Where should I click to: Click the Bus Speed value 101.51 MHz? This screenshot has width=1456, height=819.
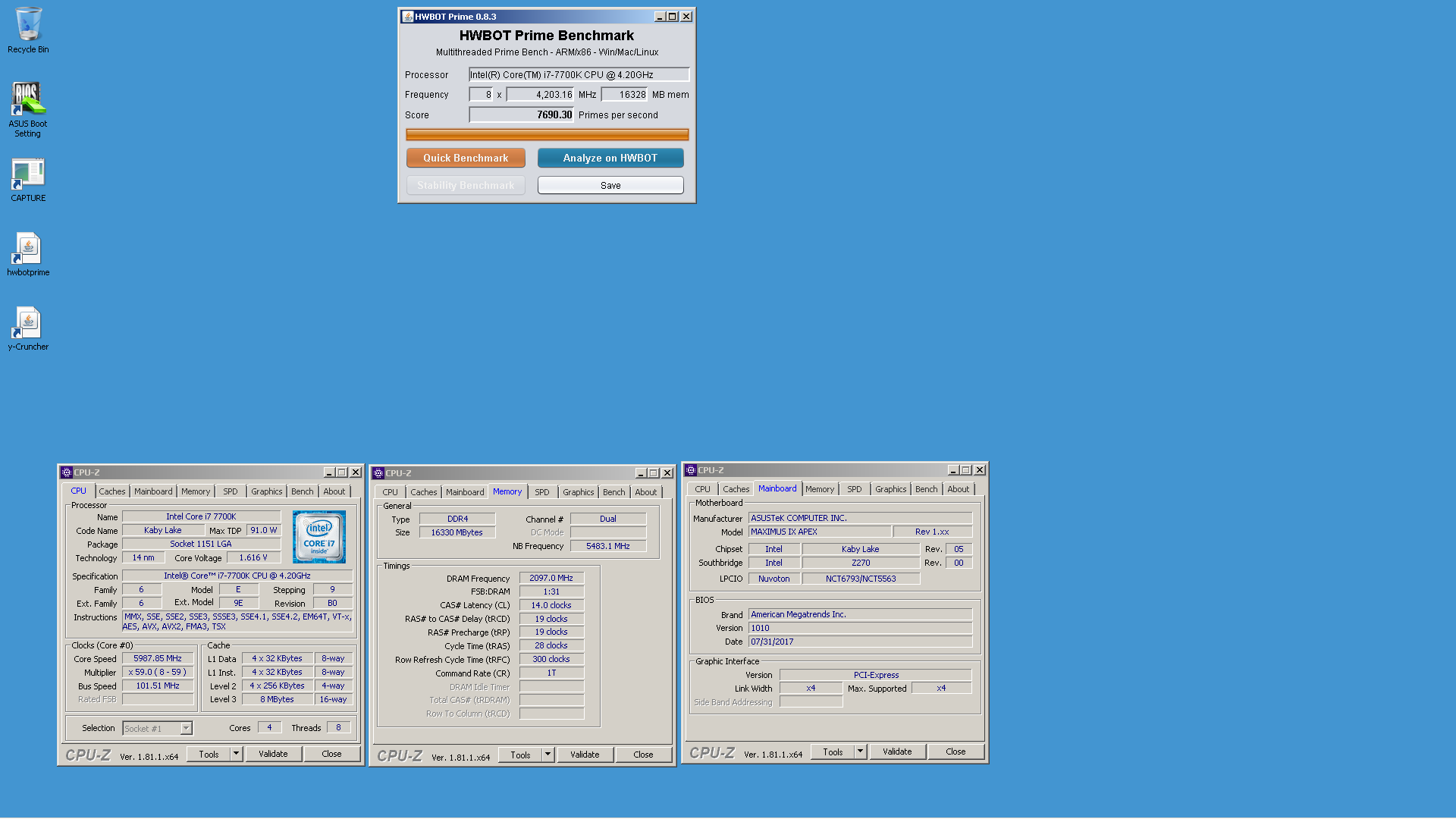158,686
